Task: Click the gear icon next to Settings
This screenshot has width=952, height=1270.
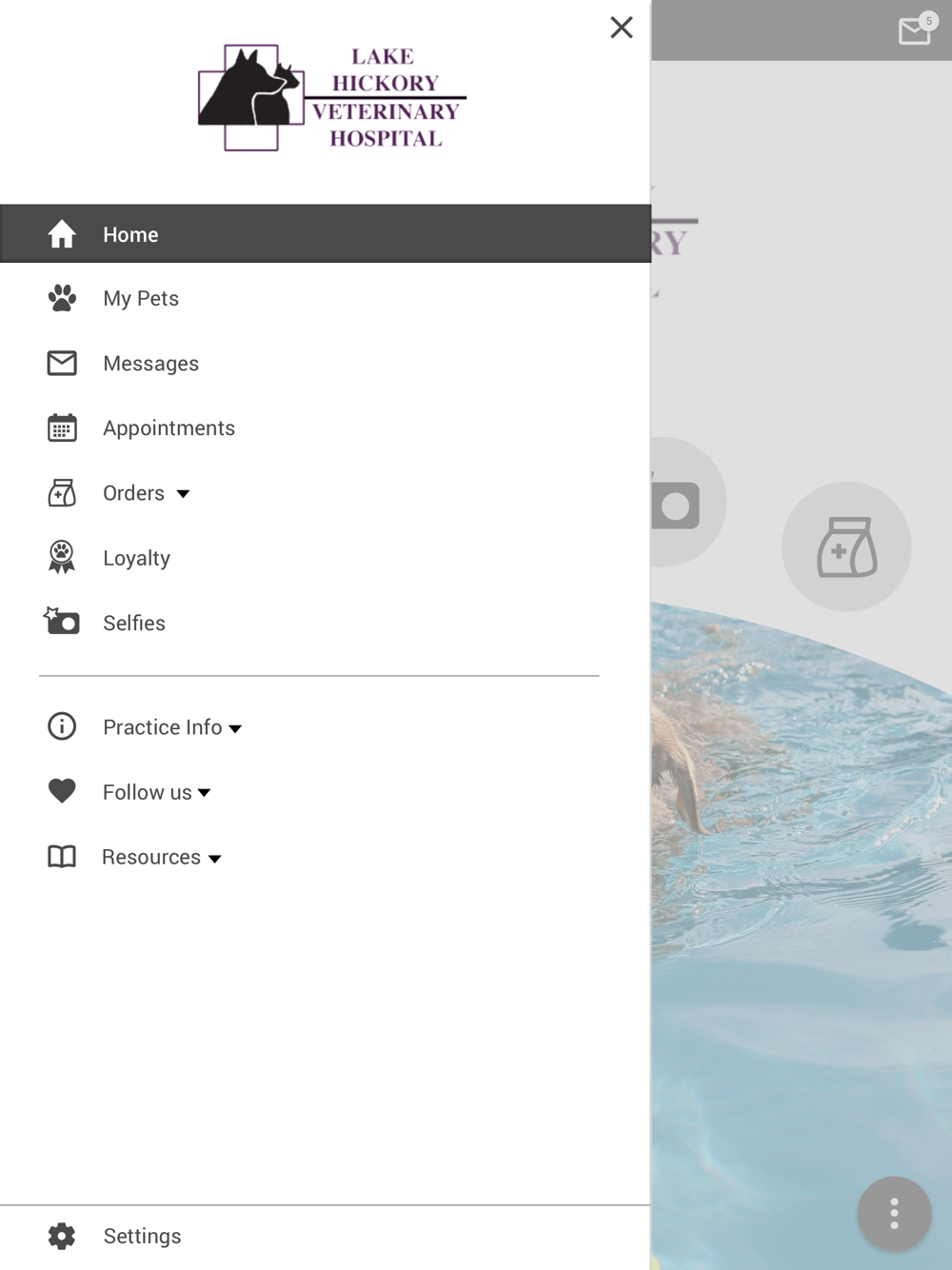Action: coord(62,1236)
